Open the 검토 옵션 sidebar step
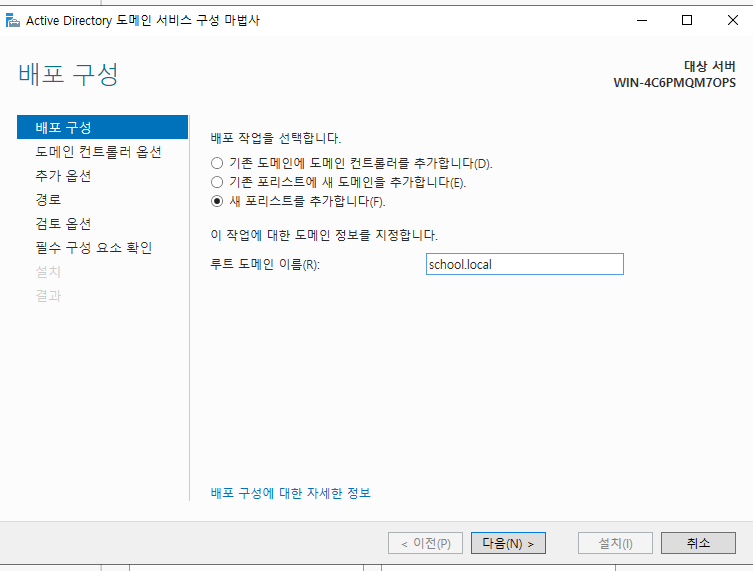Image resolution: width=753 pixels, height=571 pixels. pos(63,224)
